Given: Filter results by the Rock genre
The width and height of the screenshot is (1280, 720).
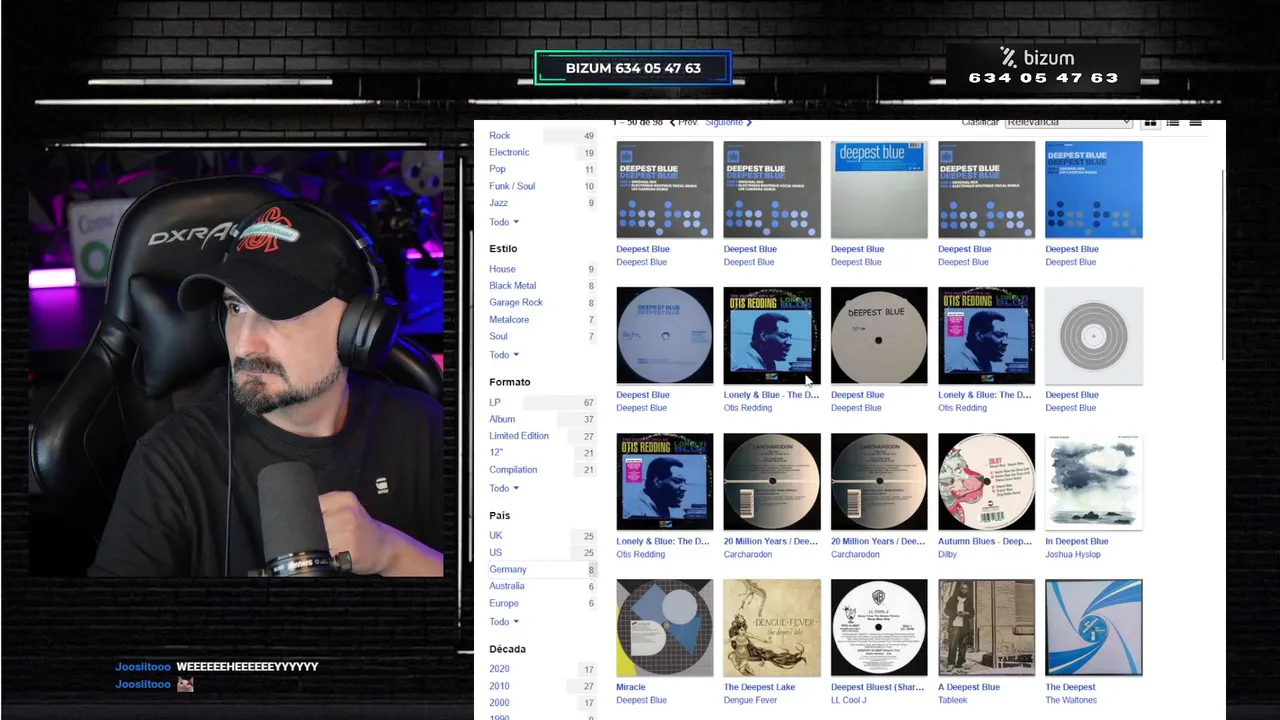Looking at the screenshot, I should click(x=500, y=136).
